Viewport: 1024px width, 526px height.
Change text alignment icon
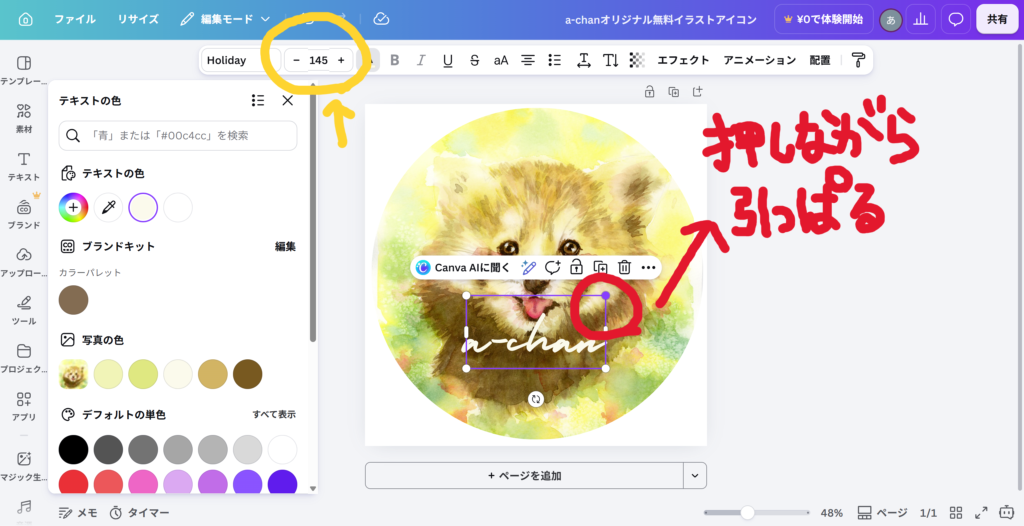[528, 60]
